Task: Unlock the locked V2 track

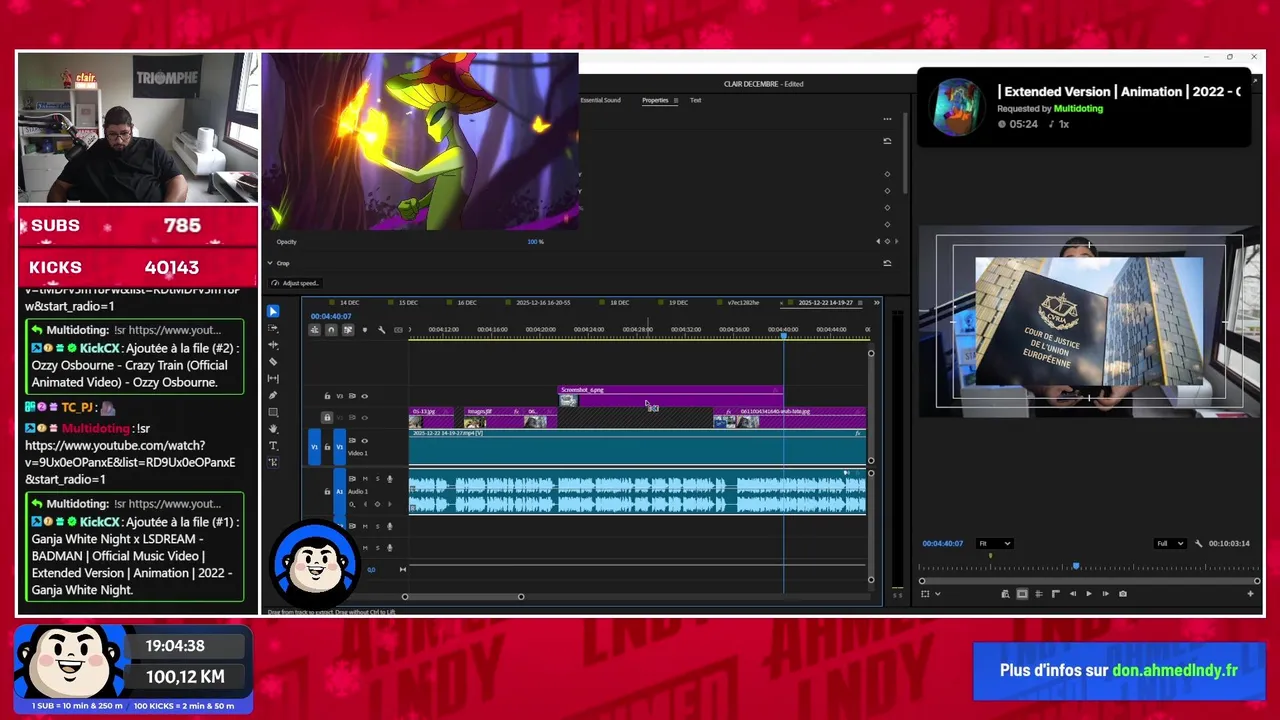Action: point(327,417)
